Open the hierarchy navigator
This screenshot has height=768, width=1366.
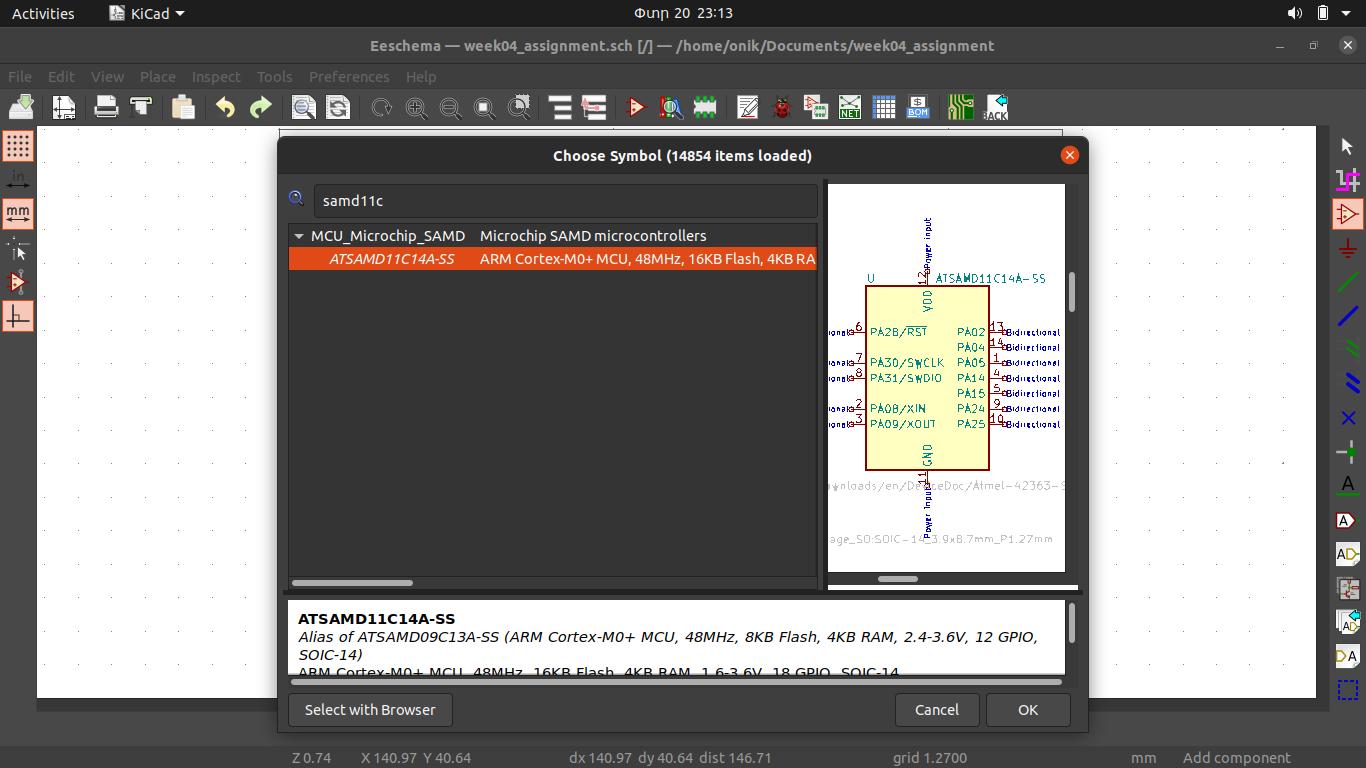pos(560,107)
